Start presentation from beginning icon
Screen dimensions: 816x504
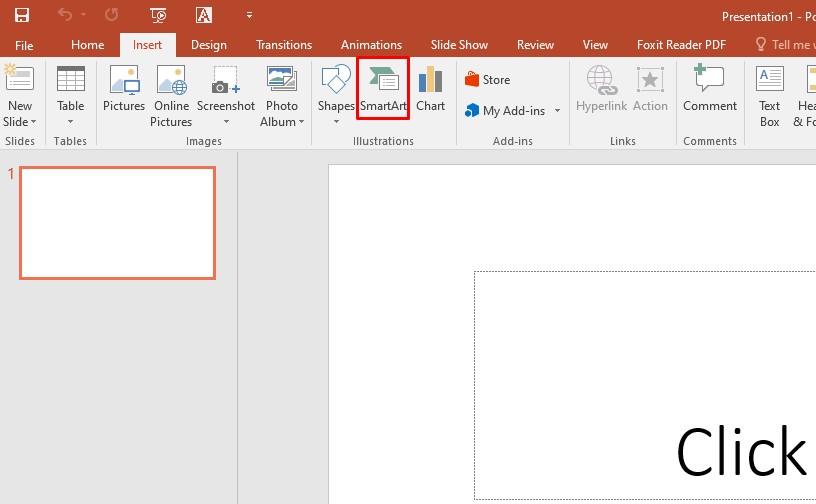158,16
